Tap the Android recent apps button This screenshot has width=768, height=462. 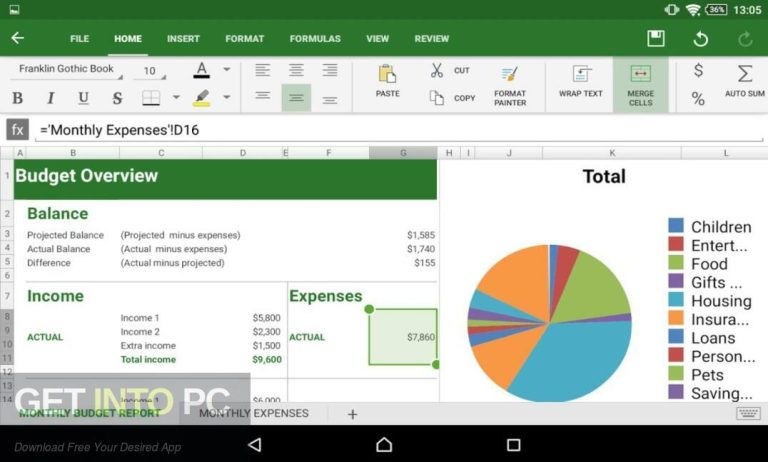513,444
